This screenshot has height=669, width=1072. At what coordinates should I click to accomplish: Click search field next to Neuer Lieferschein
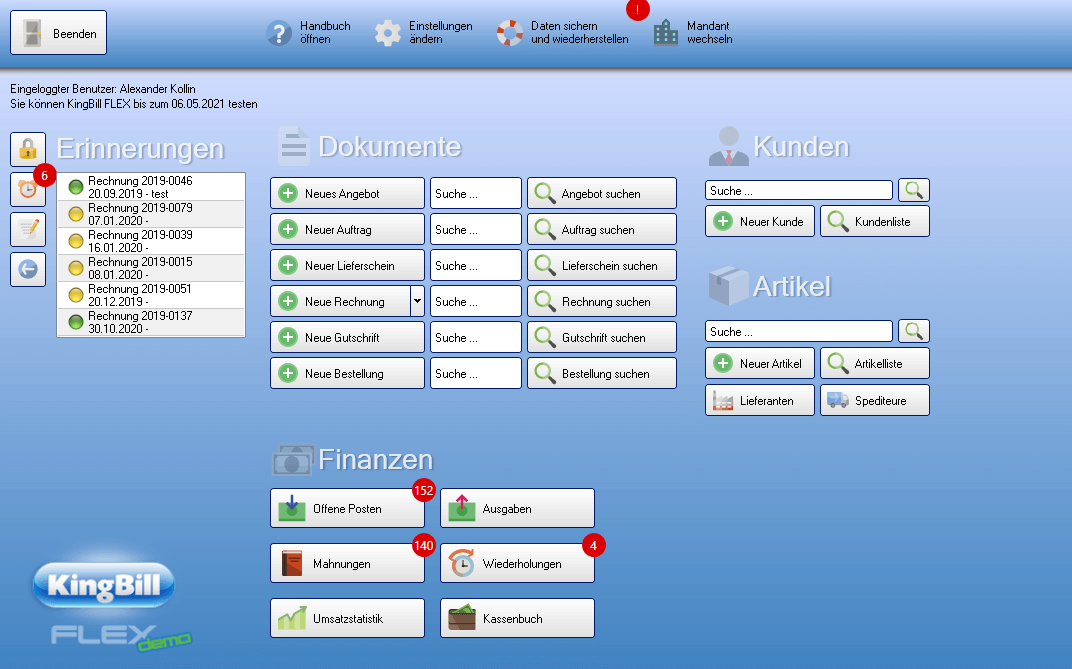pos(476,265)
